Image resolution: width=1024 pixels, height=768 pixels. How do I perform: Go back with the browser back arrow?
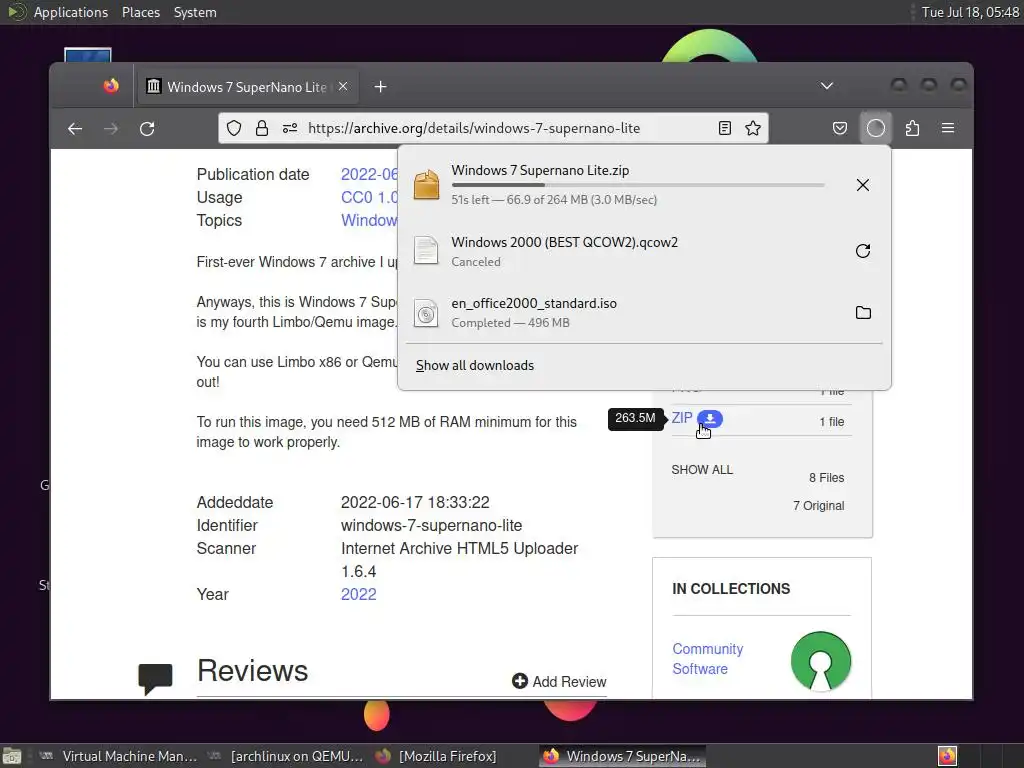pyautogui.click(x=75, y=129)
